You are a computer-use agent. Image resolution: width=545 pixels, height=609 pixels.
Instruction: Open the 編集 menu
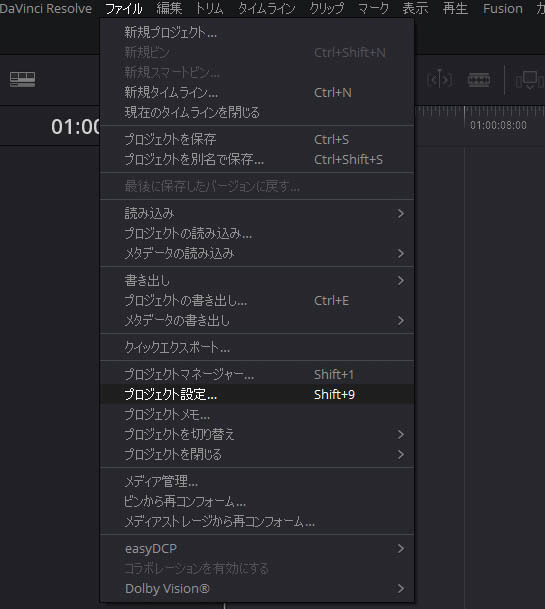[x=169, y=8]
